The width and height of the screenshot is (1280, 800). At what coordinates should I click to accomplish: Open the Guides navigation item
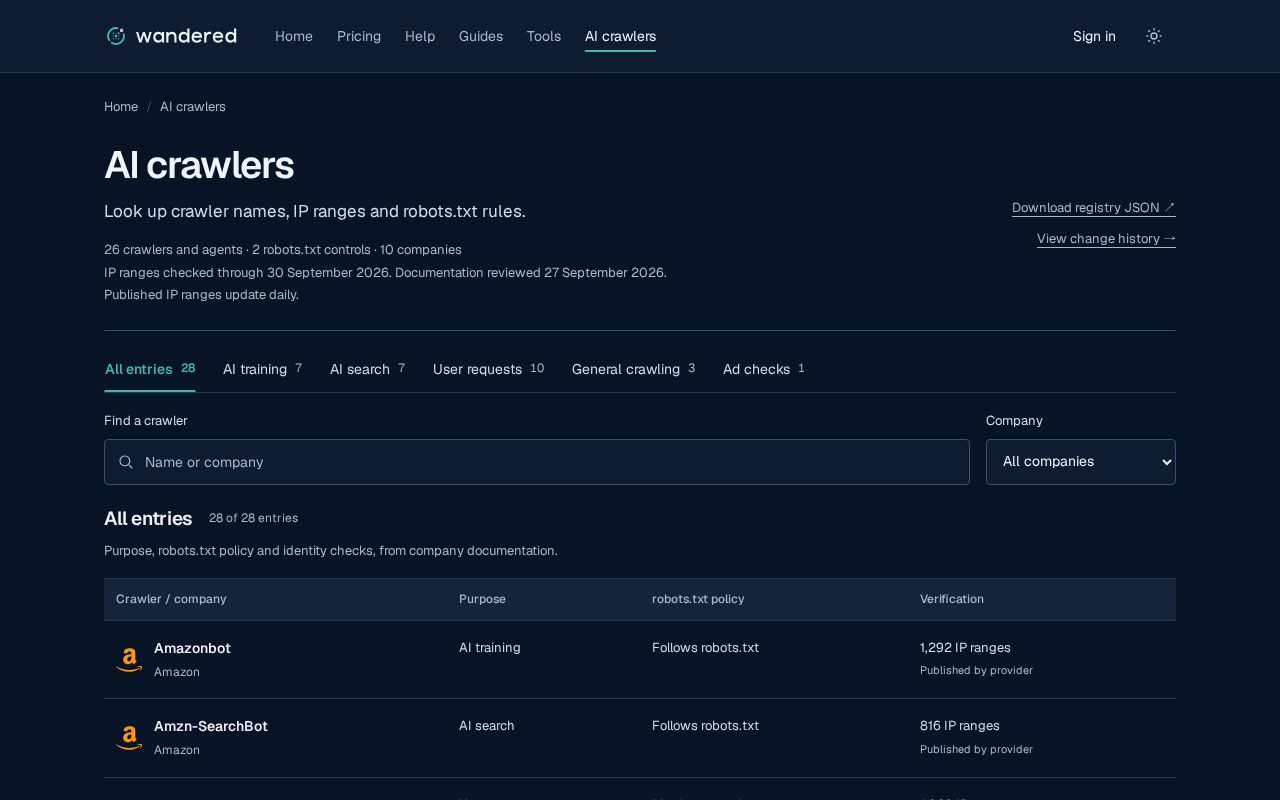[481, 36]
